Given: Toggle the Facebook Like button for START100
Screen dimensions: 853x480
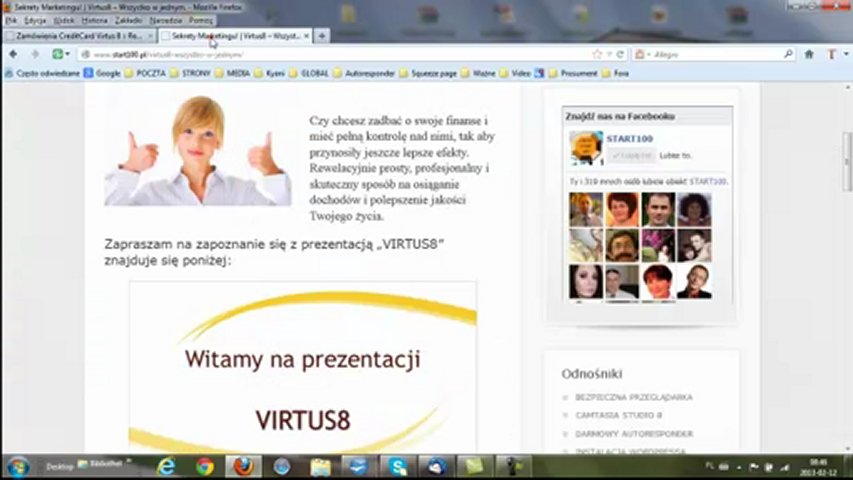Looking at the screenshot, I should (632, 155).
